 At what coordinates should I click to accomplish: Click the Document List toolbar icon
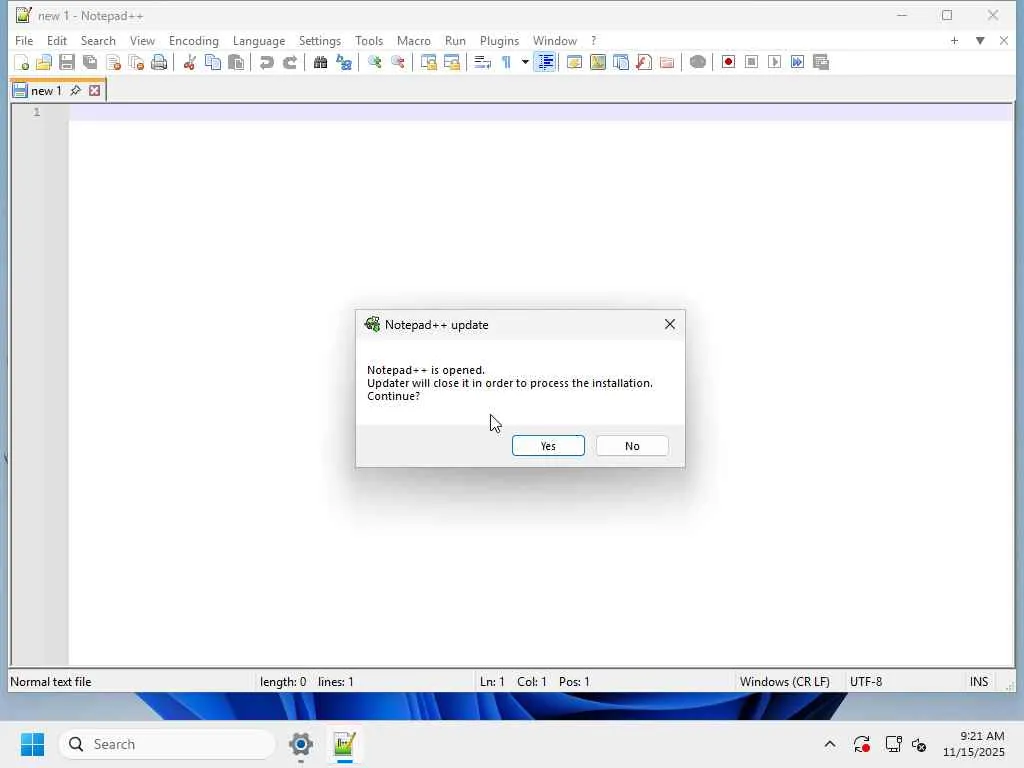coord(621,63)
